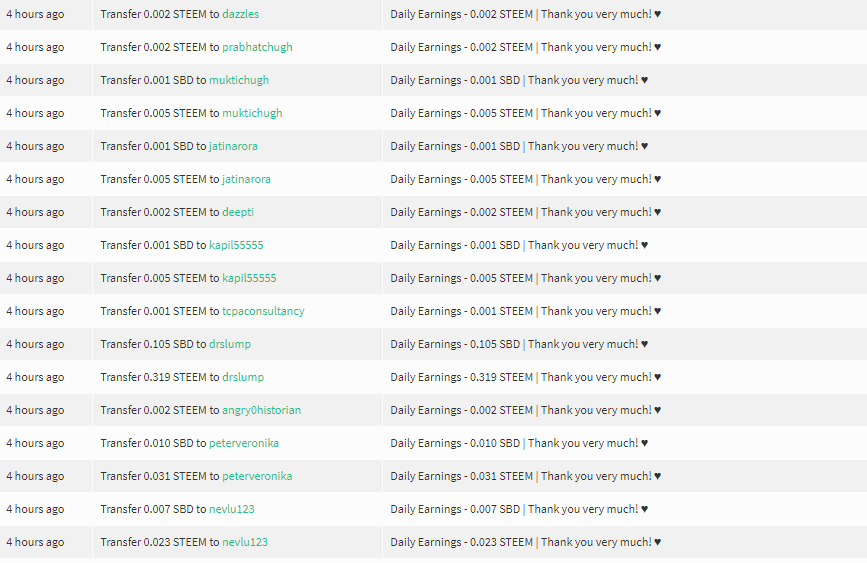867x563 pixels.
Task: Click 'Transfer 0.031 STEEM to' text
Action: pyautogui.click(x=160, y=476)
